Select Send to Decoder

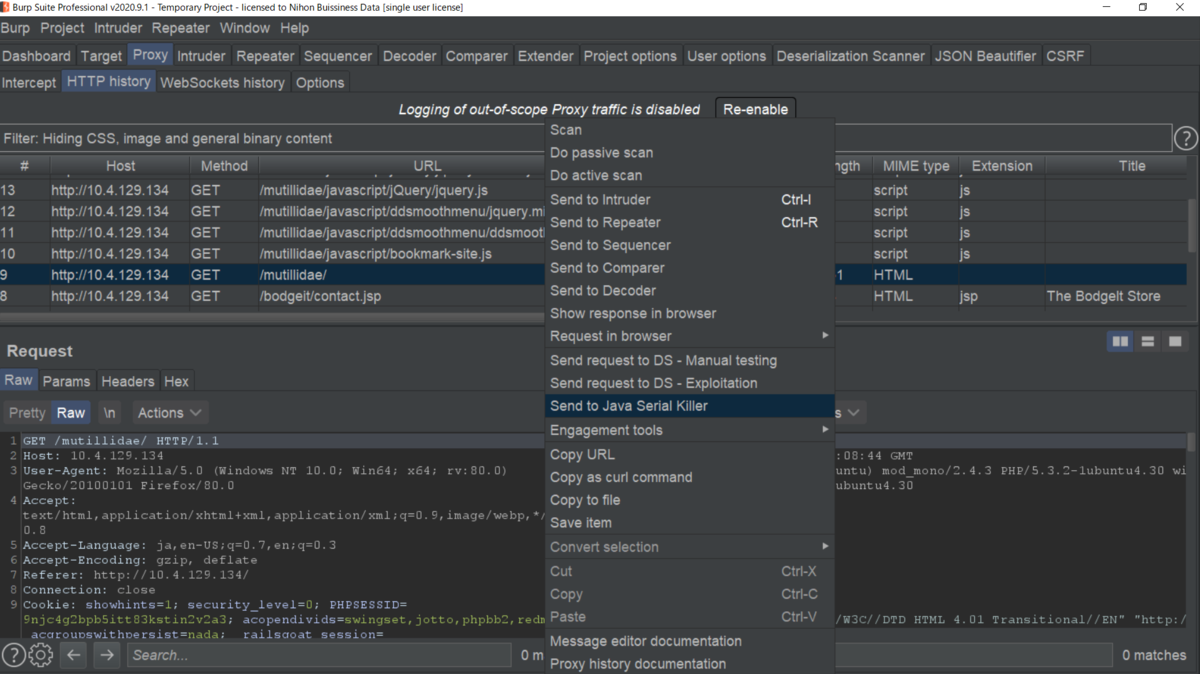(690, 291)
